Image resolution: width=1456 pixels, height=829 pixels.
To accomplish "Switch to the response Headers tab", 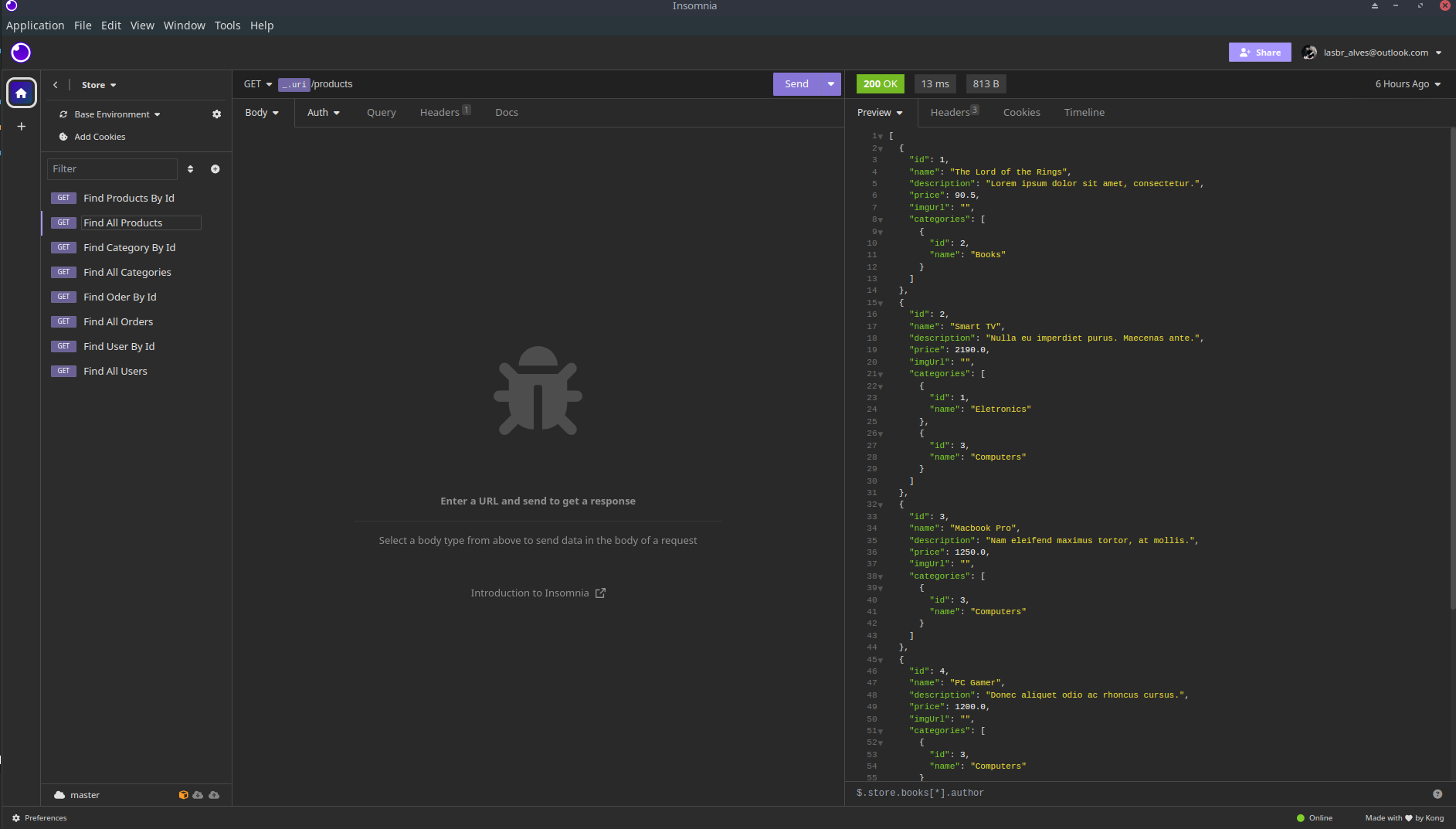I will click(x=955, y=113).
